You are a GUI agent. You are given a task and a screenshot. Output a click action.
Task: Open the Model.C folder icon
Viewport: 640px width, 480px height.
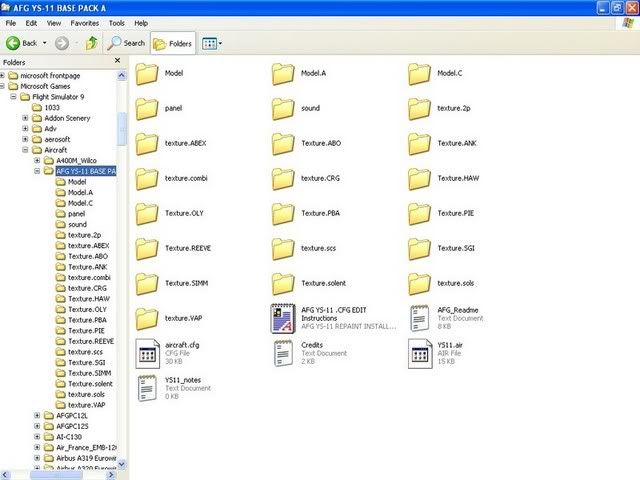(419, 73)
